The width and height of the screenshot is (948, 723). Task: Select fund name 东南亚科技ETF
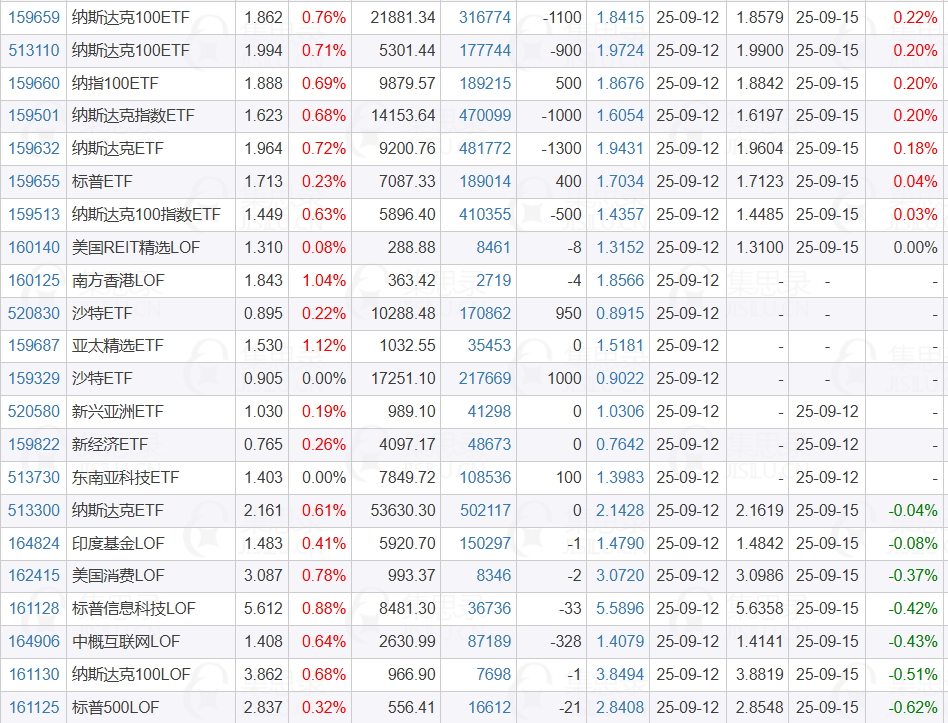[x=125, y=478]
